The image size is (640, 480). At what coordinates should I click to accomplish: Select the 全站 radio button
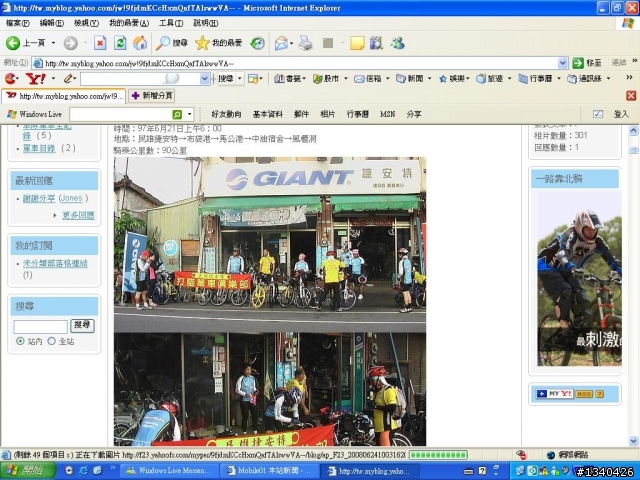pyautogui.click(x=51, y=341)
